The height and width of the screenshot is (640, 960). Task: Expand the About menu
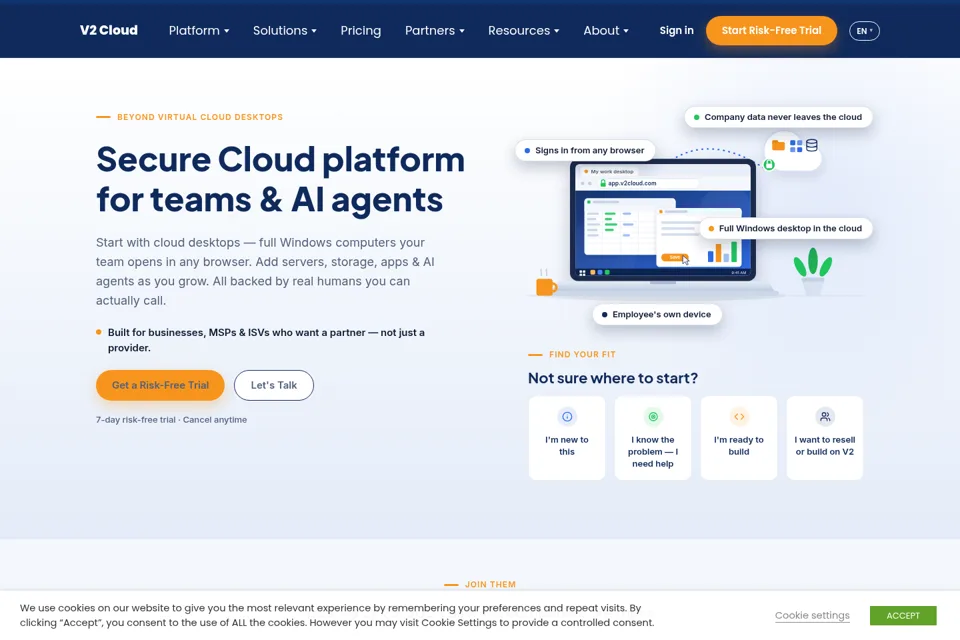click(x=606, y=30)
